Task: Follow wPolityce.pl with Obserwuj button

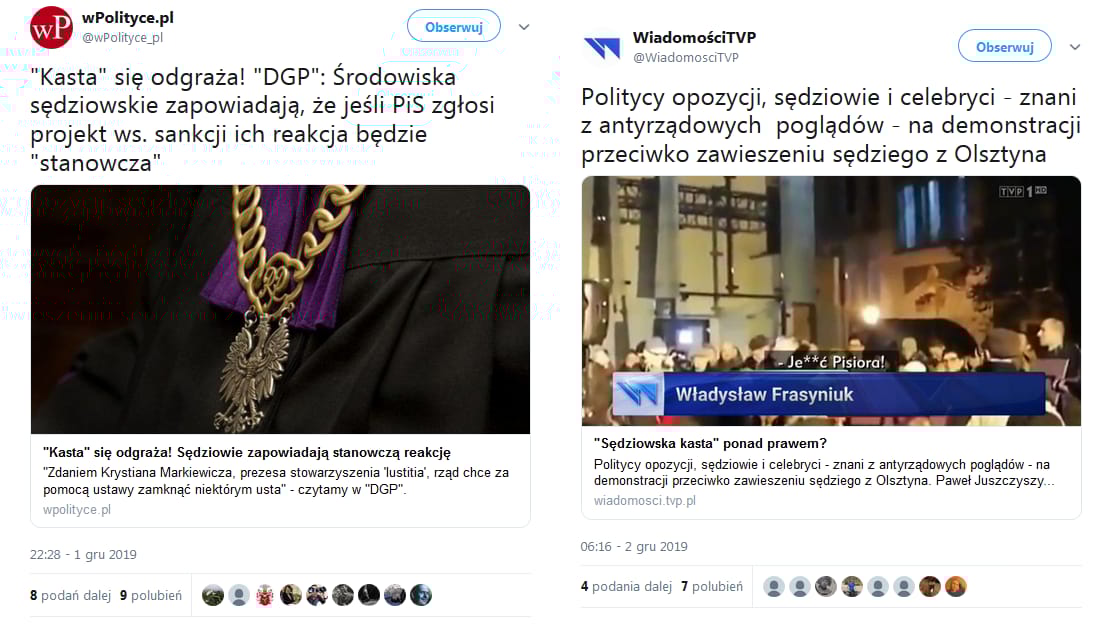Action: click(453, 27)
